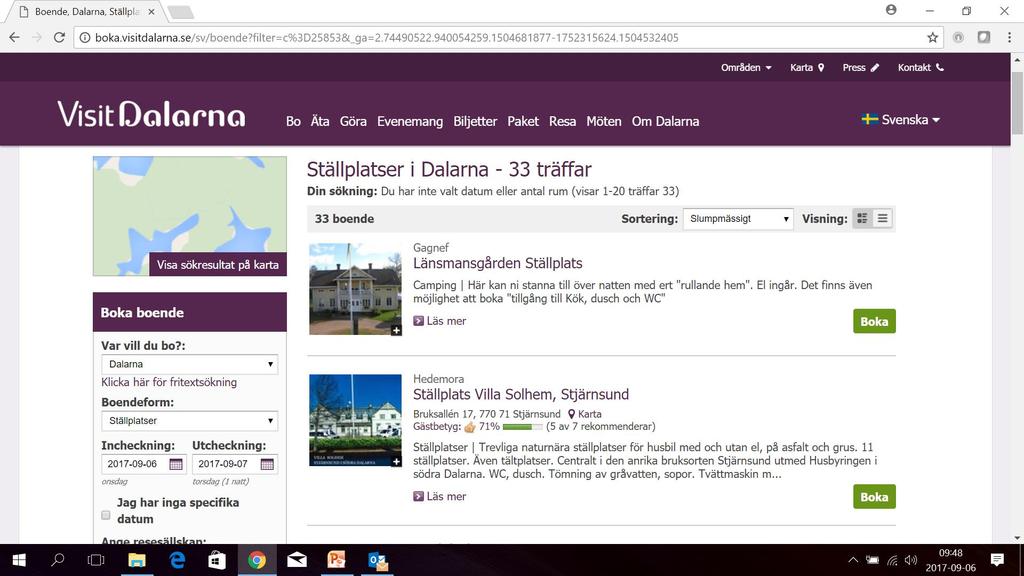Open the Resa menu
This screenshot has height=576, width=1024.
click(562, 121)
